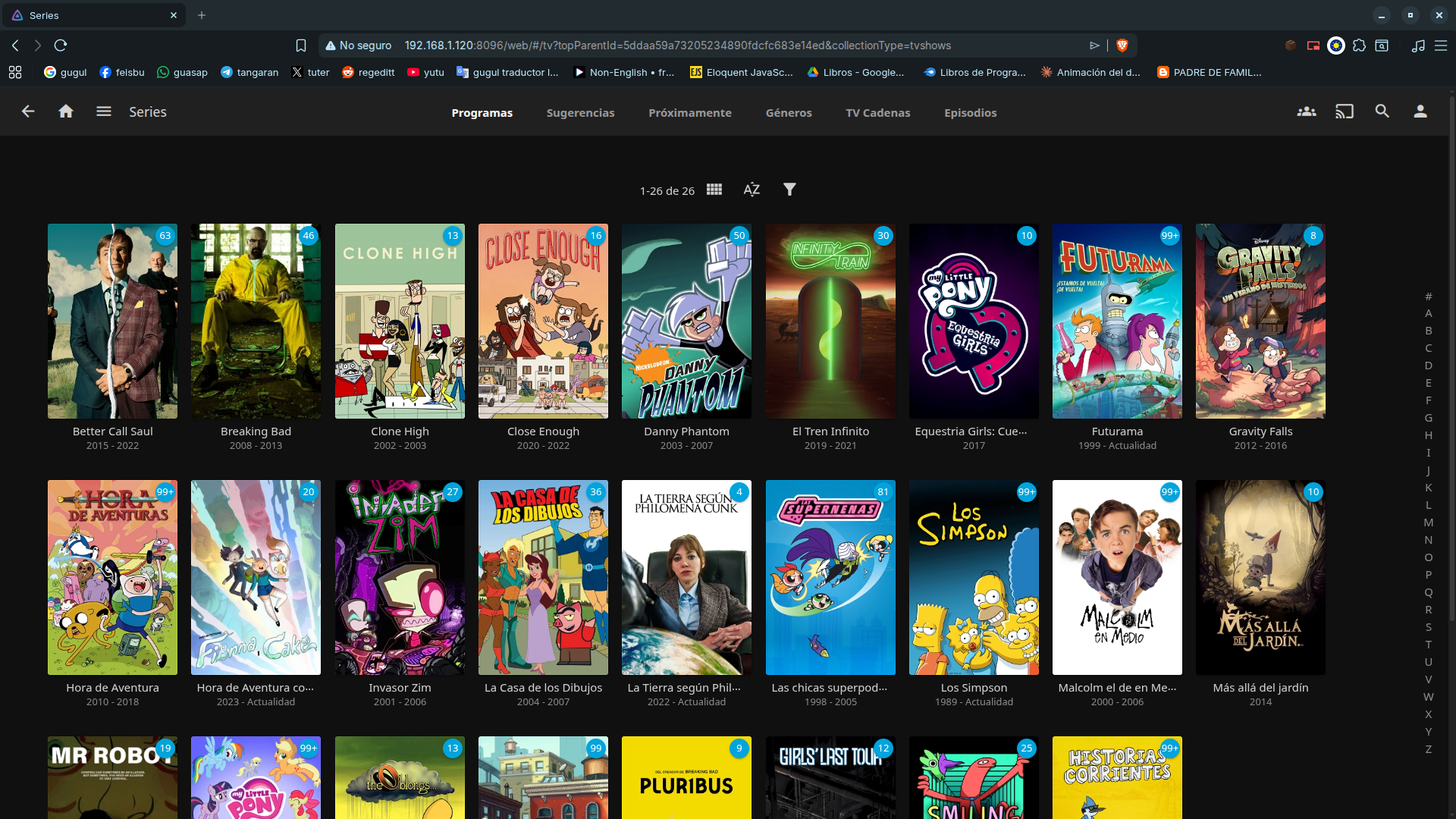Switch to the Programas tab
This screenshot has height=819, width=1456.
[482, 113]
